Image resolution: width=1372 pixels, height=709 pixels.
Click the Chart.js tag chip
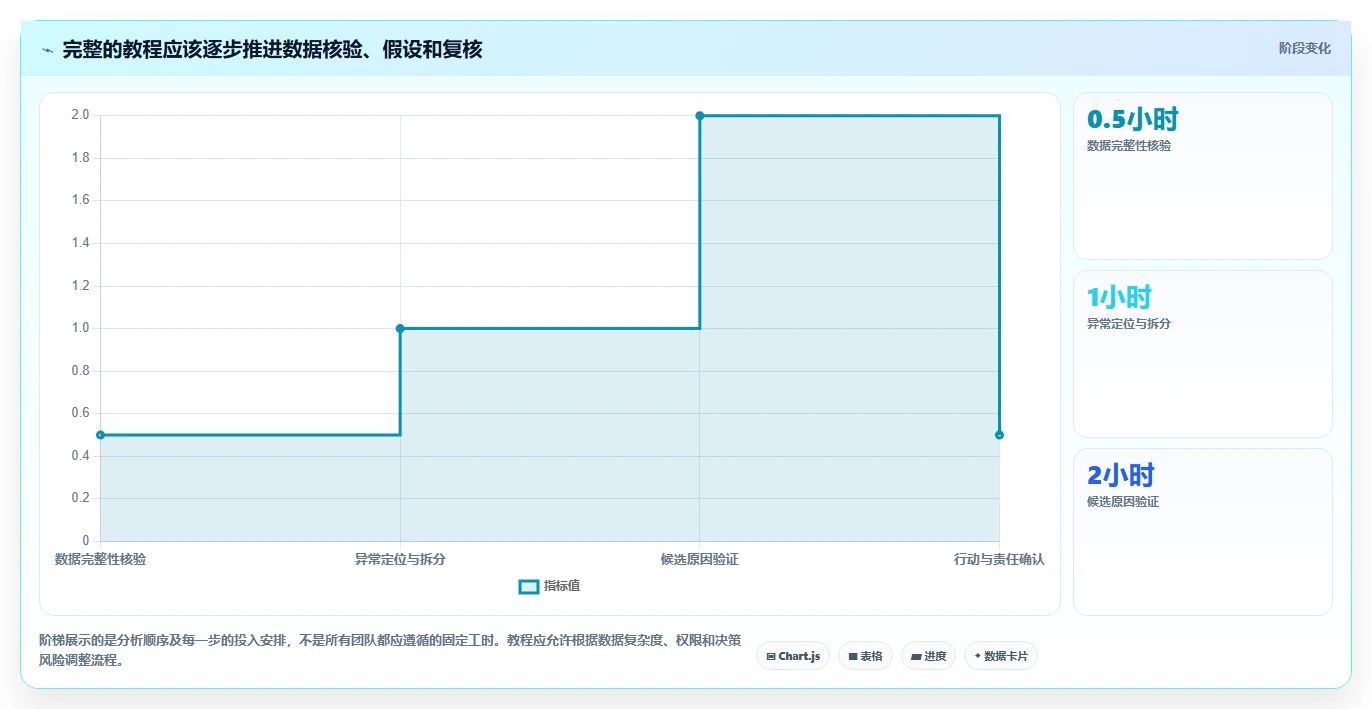click(x=793, y=656)
